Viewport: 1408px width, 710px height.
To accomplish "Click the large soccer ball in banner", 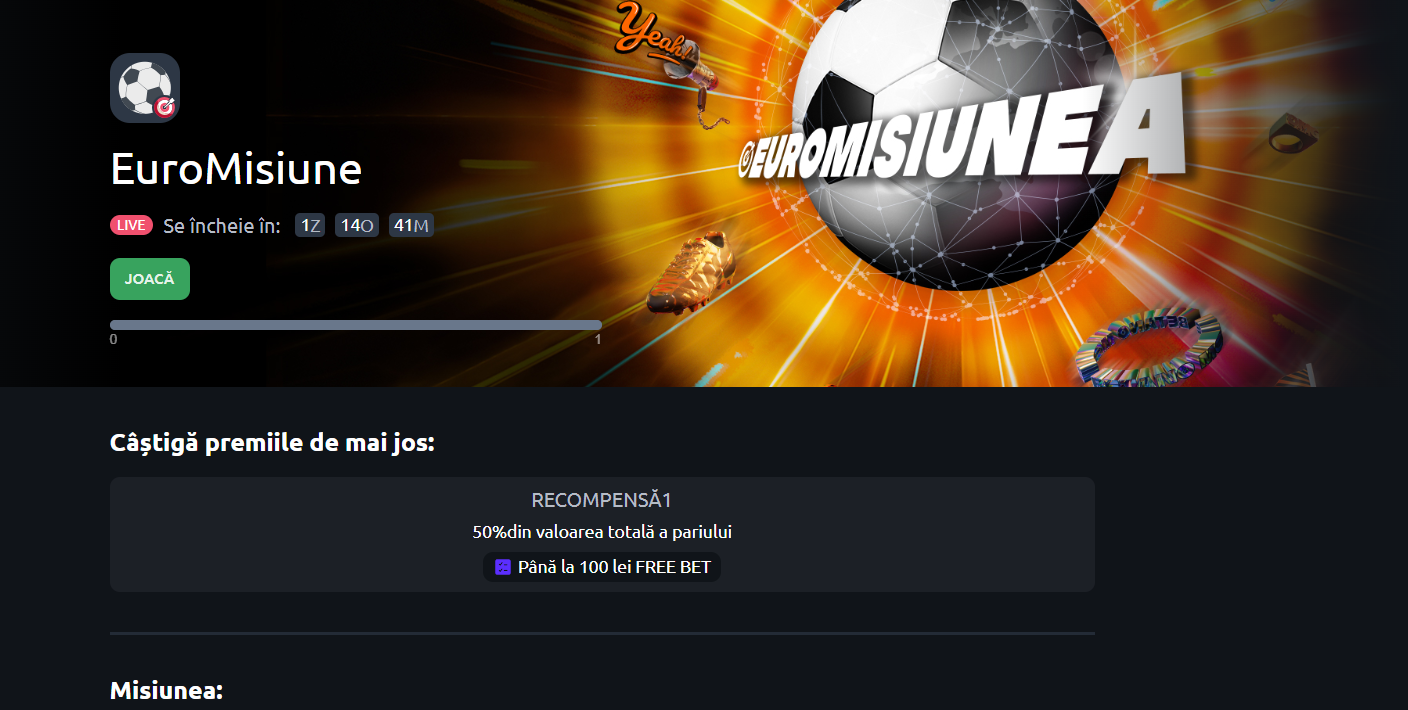I will tap(958, 140).
